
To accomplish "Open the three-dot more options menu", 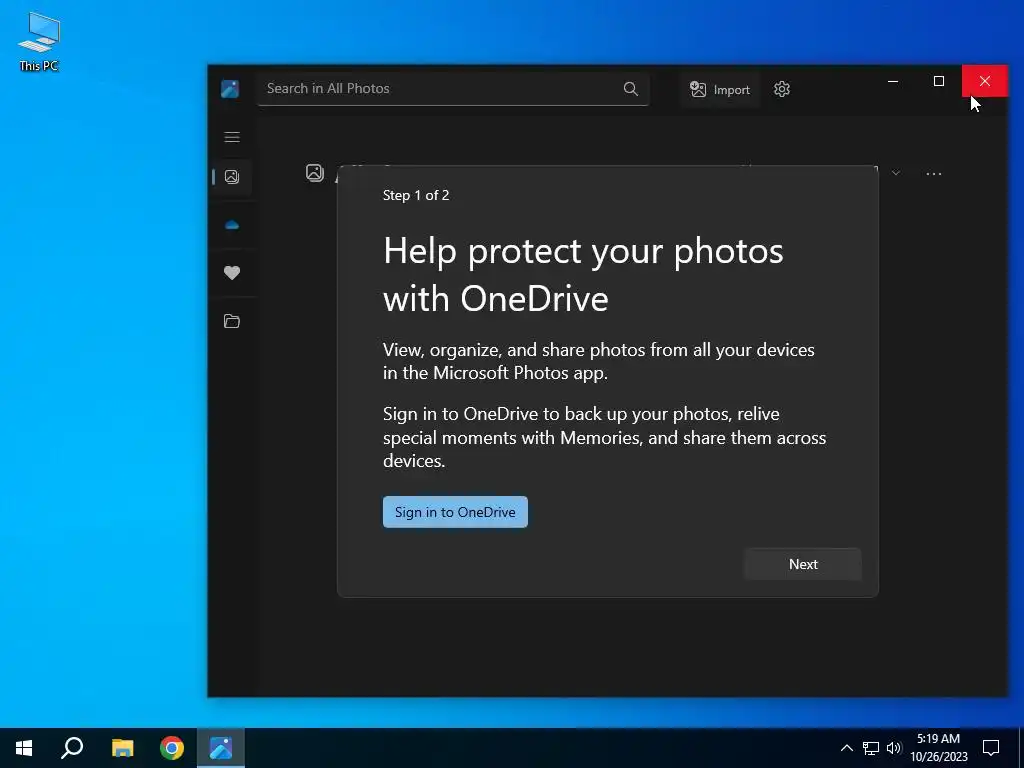I will click(934, 174).
